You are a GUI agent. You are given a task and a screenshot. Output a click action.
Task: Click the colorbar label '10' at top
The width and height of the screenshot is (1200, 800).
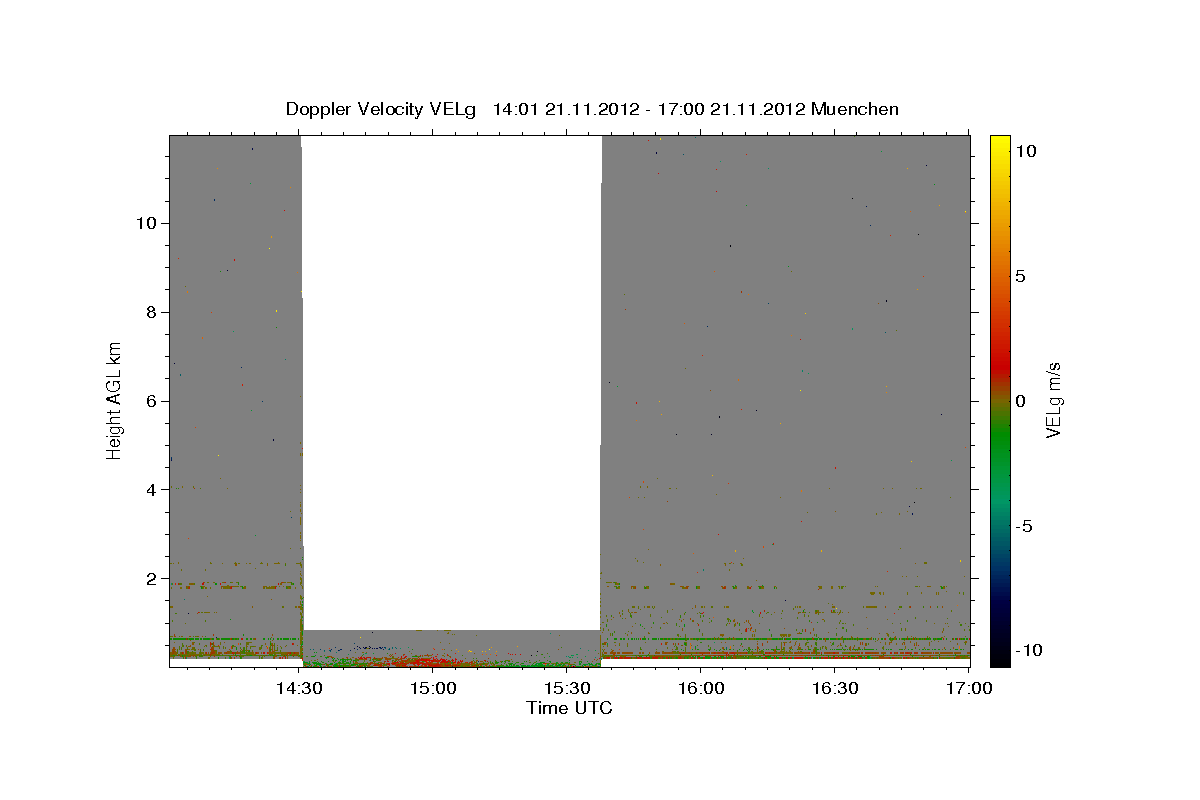coord(1025,151)
